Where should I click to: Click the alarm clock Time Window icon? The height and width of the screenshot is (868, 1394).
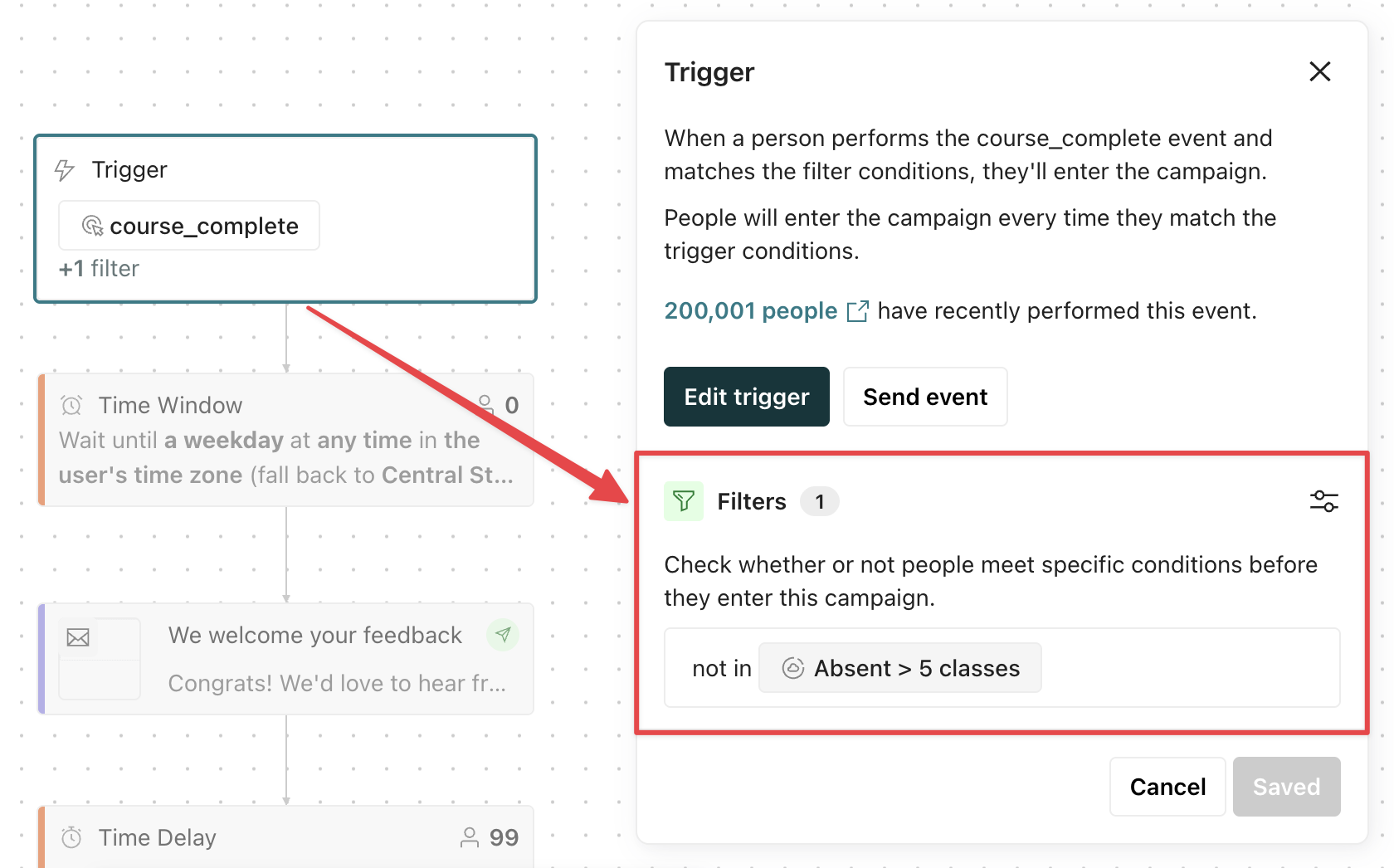[71, 405]
